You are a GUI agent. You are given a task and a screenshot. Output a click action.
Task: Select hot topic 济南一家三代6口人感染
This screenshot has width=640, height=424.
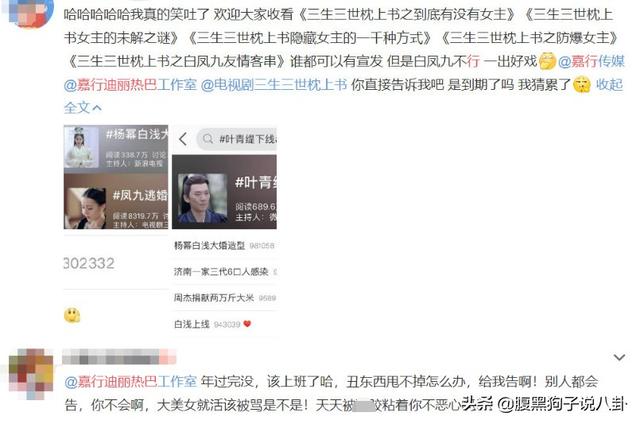(x=224, y=271)
